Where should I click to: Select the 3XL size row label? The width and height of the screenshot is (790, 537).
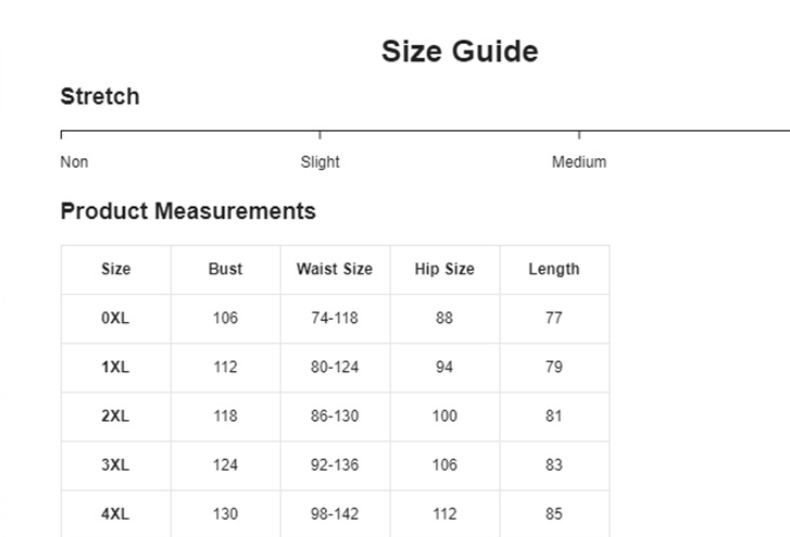coord(116,465)
